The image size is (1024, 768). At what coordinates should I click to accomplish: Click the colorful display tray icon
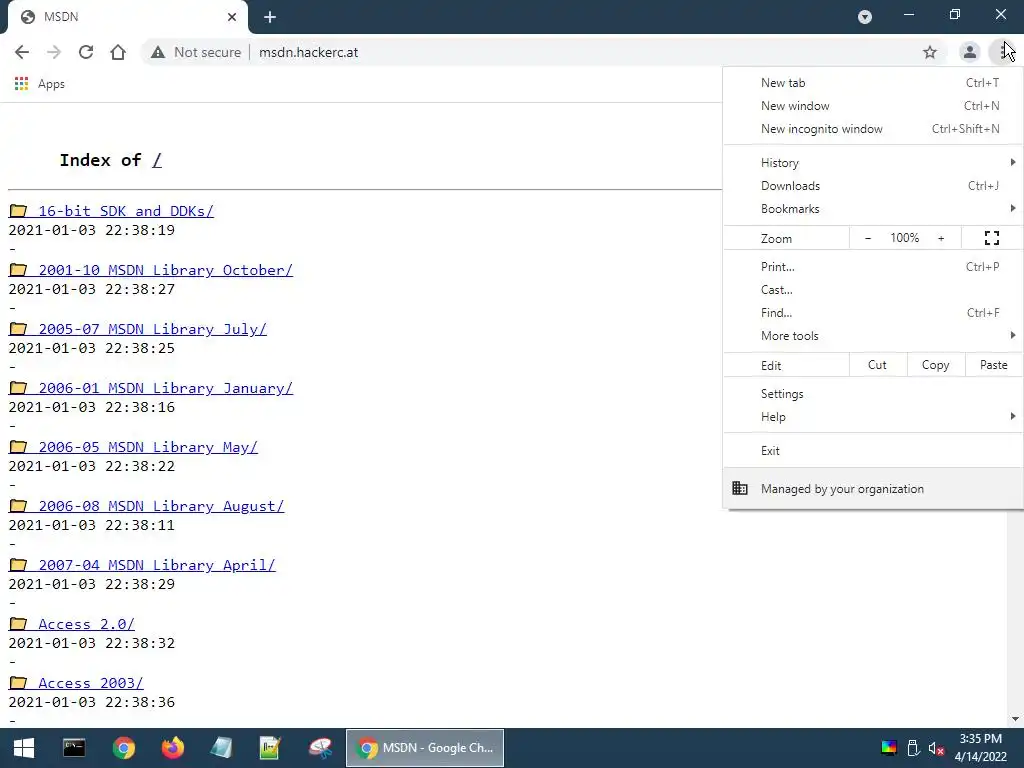point(889,748)
